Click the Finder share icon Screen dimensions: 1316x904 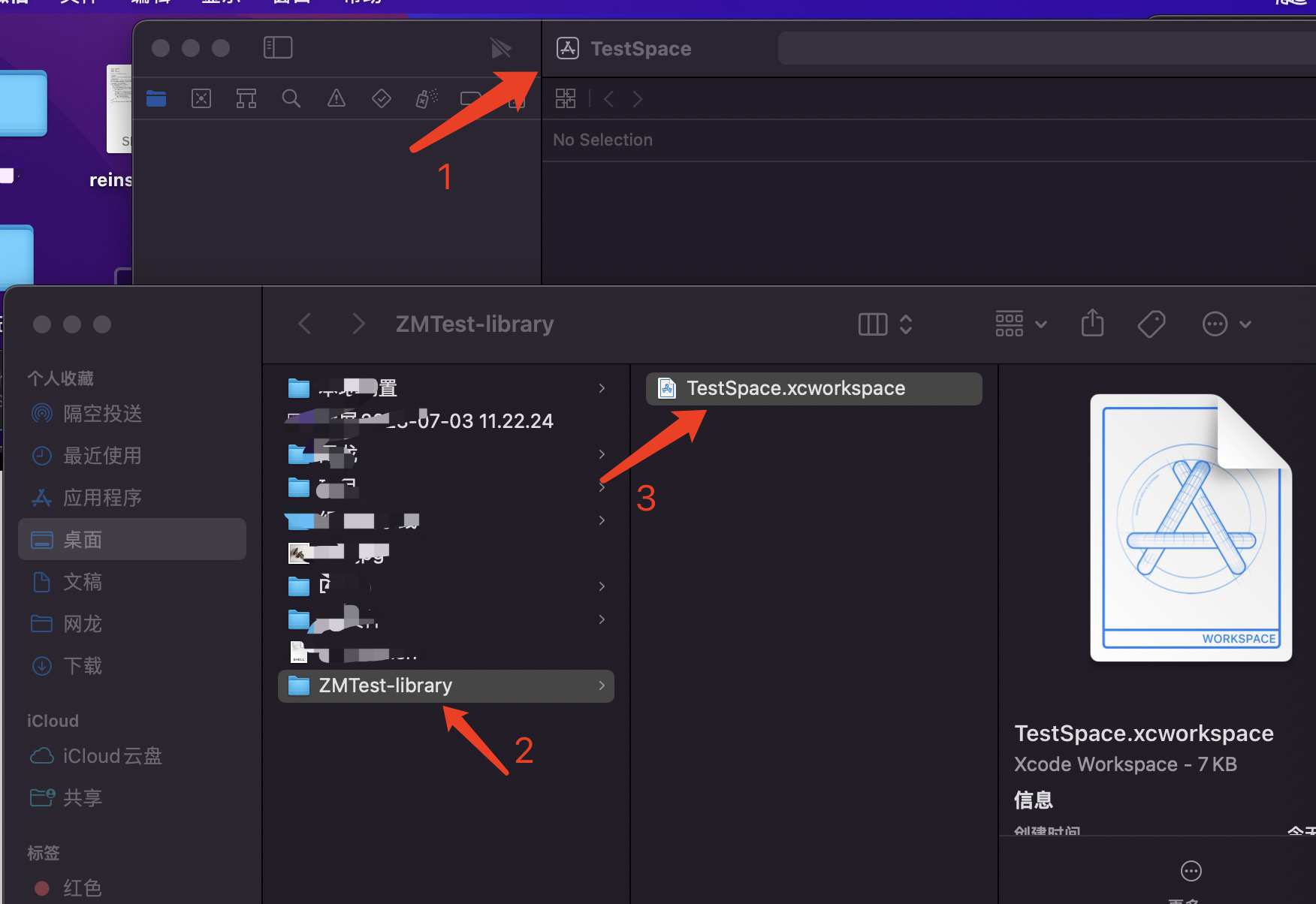[1092, 324]
